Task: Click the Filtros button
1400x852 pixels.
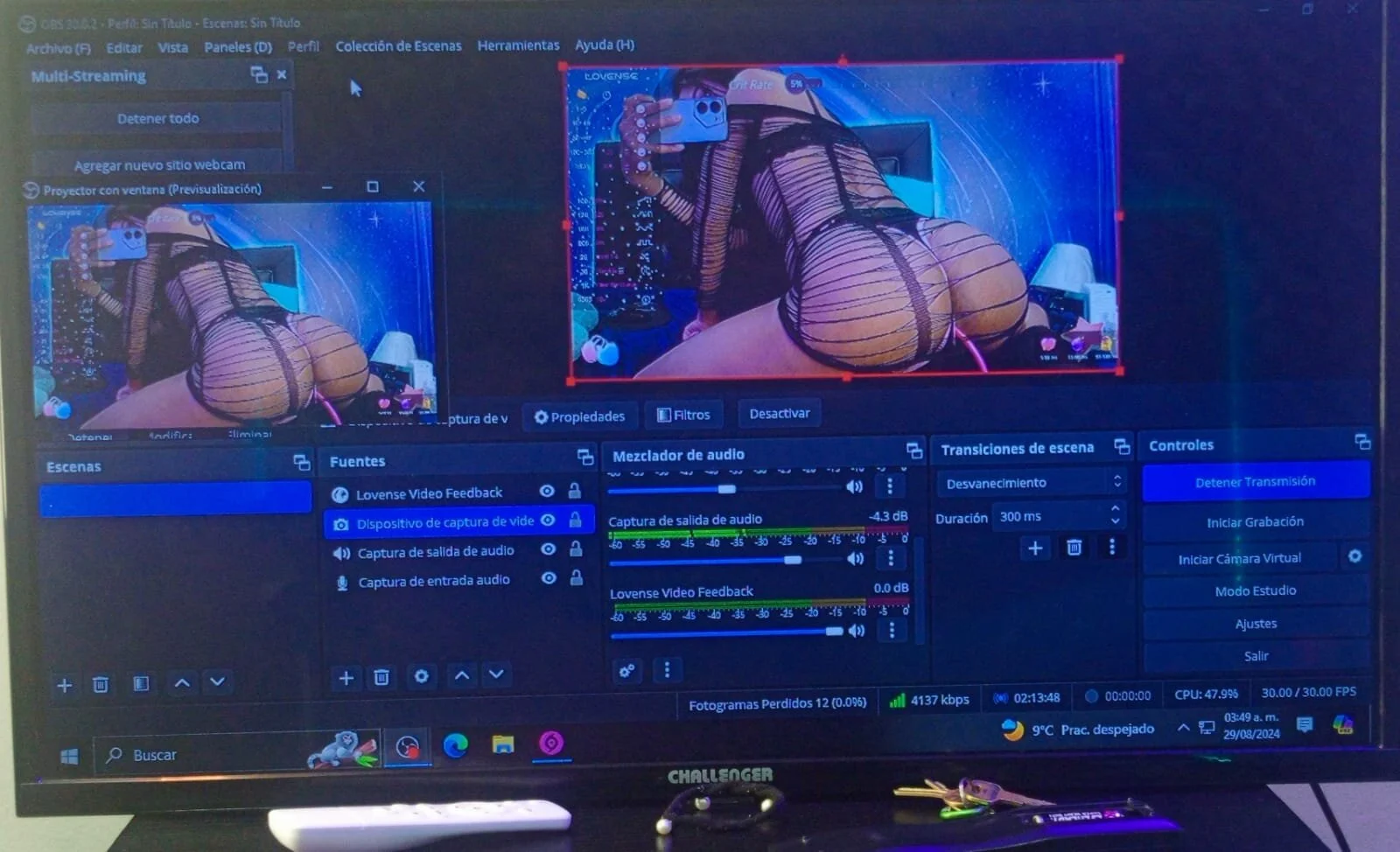Action: (683, 415)
